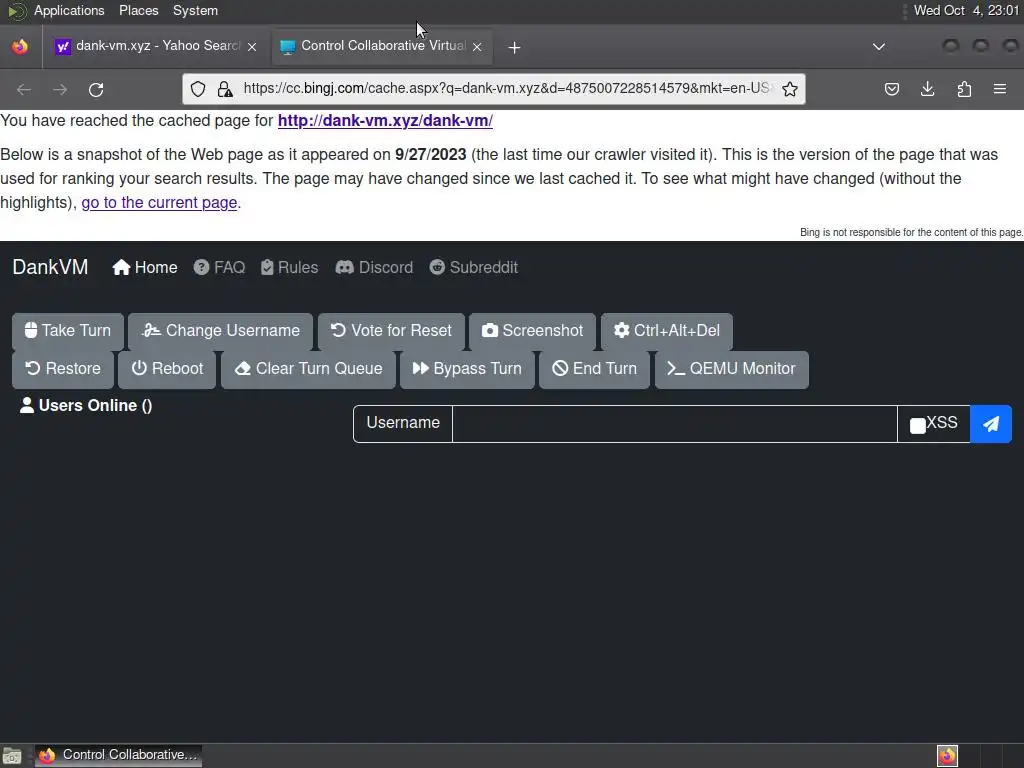Select the Control Collaborative Virtual tab

(x=382, y=46)
